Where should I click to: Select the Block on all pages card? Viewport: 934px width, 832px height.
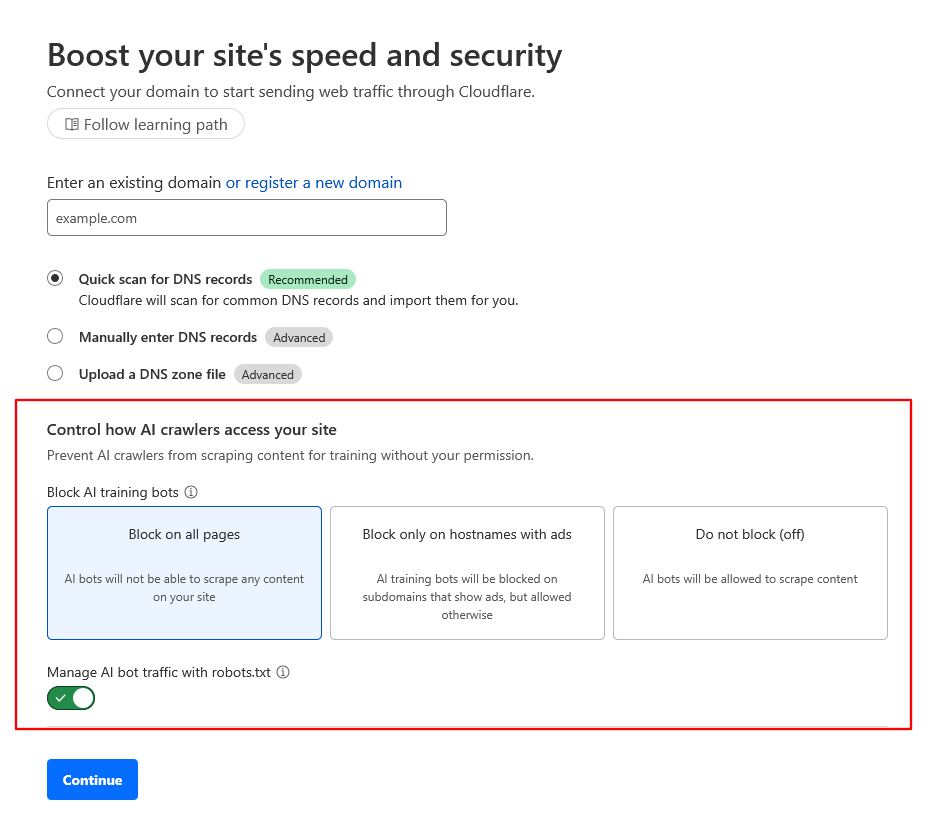coord(184,572)
